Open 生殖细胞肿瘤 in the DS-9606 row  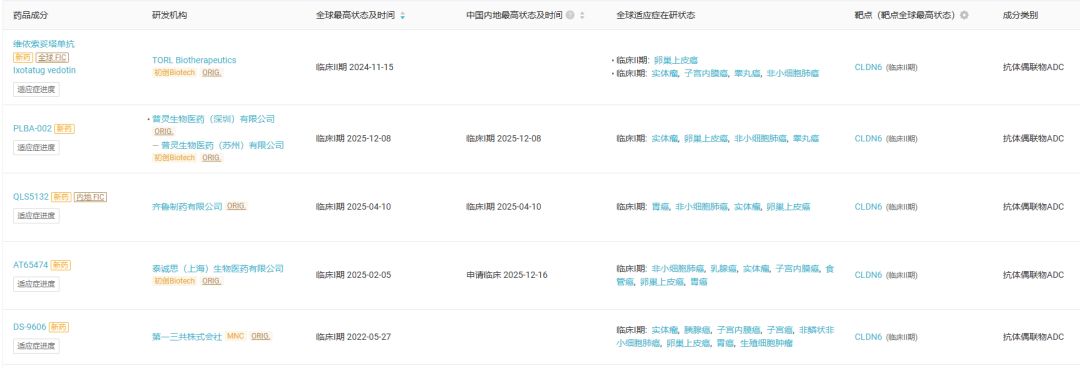pyautogui.click(x=767, y=343)
